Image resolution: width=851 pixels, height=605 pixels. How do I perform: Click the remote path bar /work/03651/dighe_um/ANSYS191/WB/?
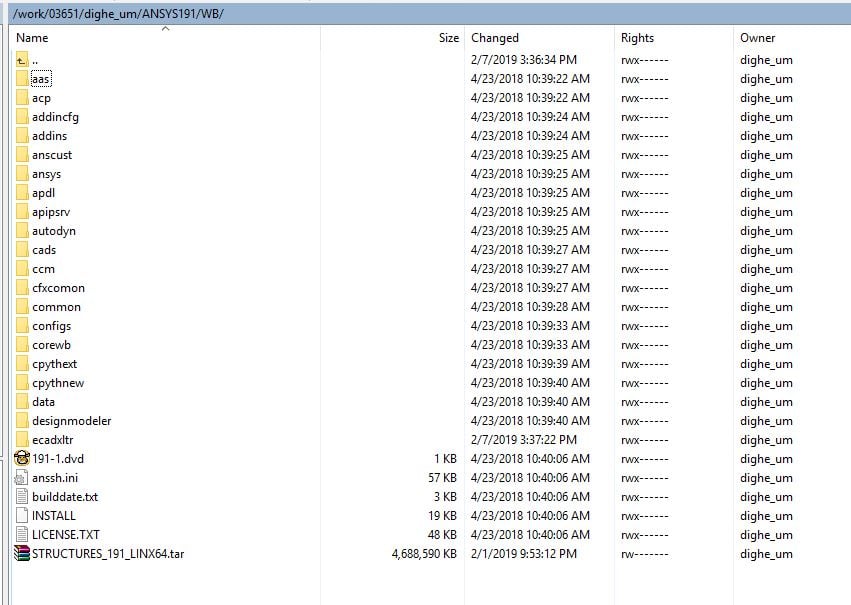(430, 14)
